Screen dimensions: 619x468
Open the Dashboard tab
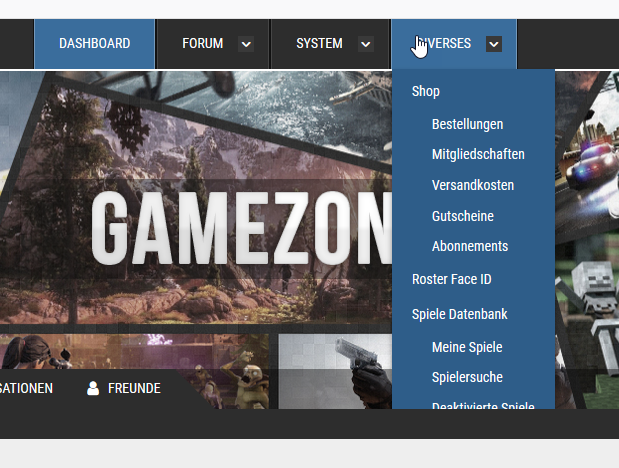pyautogui.click(x=95, y=44)
